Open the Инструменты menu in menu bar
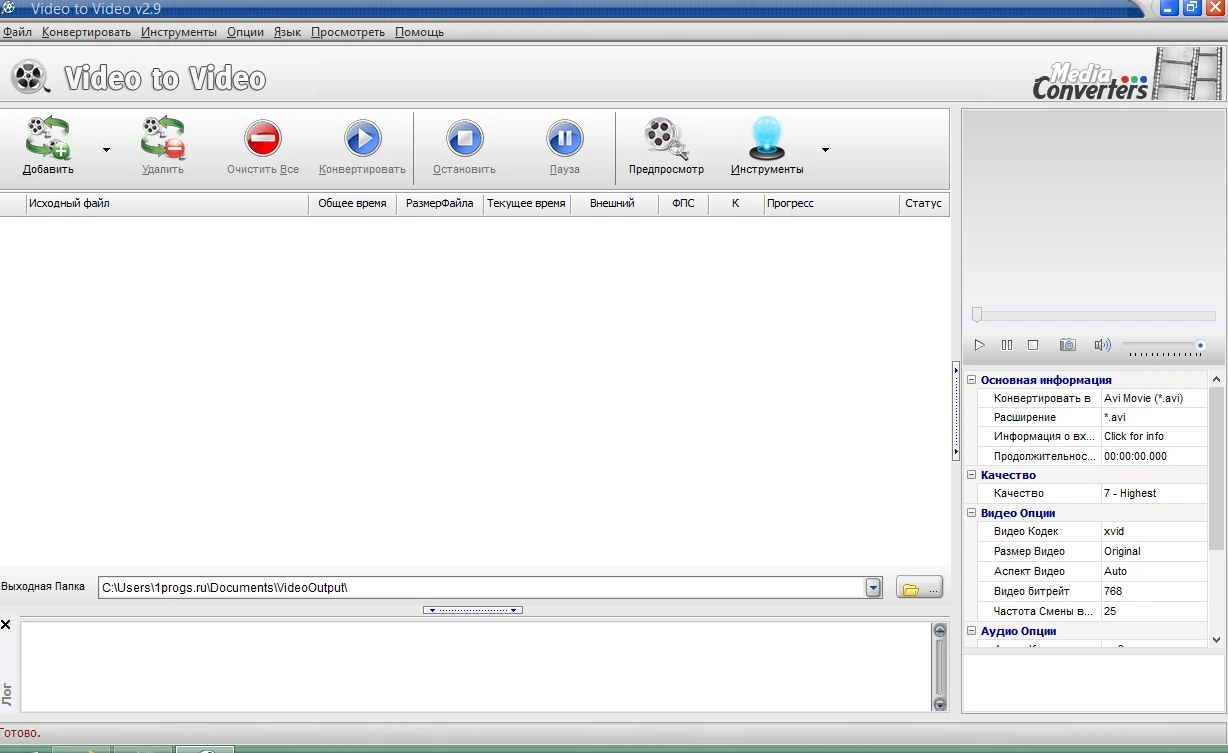The height and width of the screenshot is (753, 1228). [179, 32]
